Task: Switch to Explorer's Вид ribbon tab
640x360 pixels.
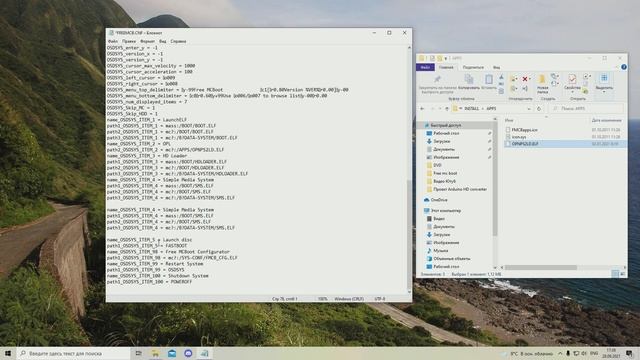Action: pos(496,67)
